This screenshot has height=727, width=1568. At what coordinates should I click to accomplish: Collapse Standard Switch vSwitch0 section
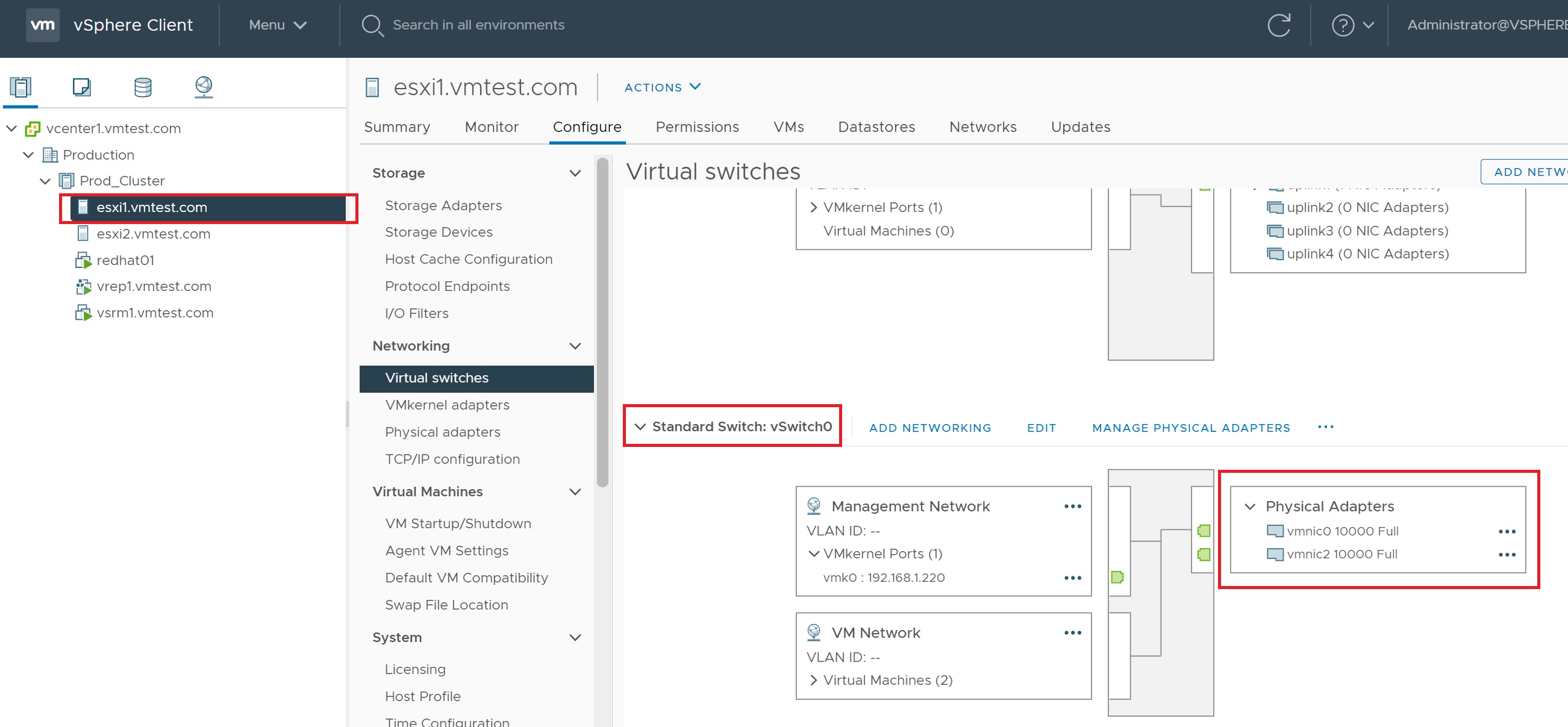point(640,427)
